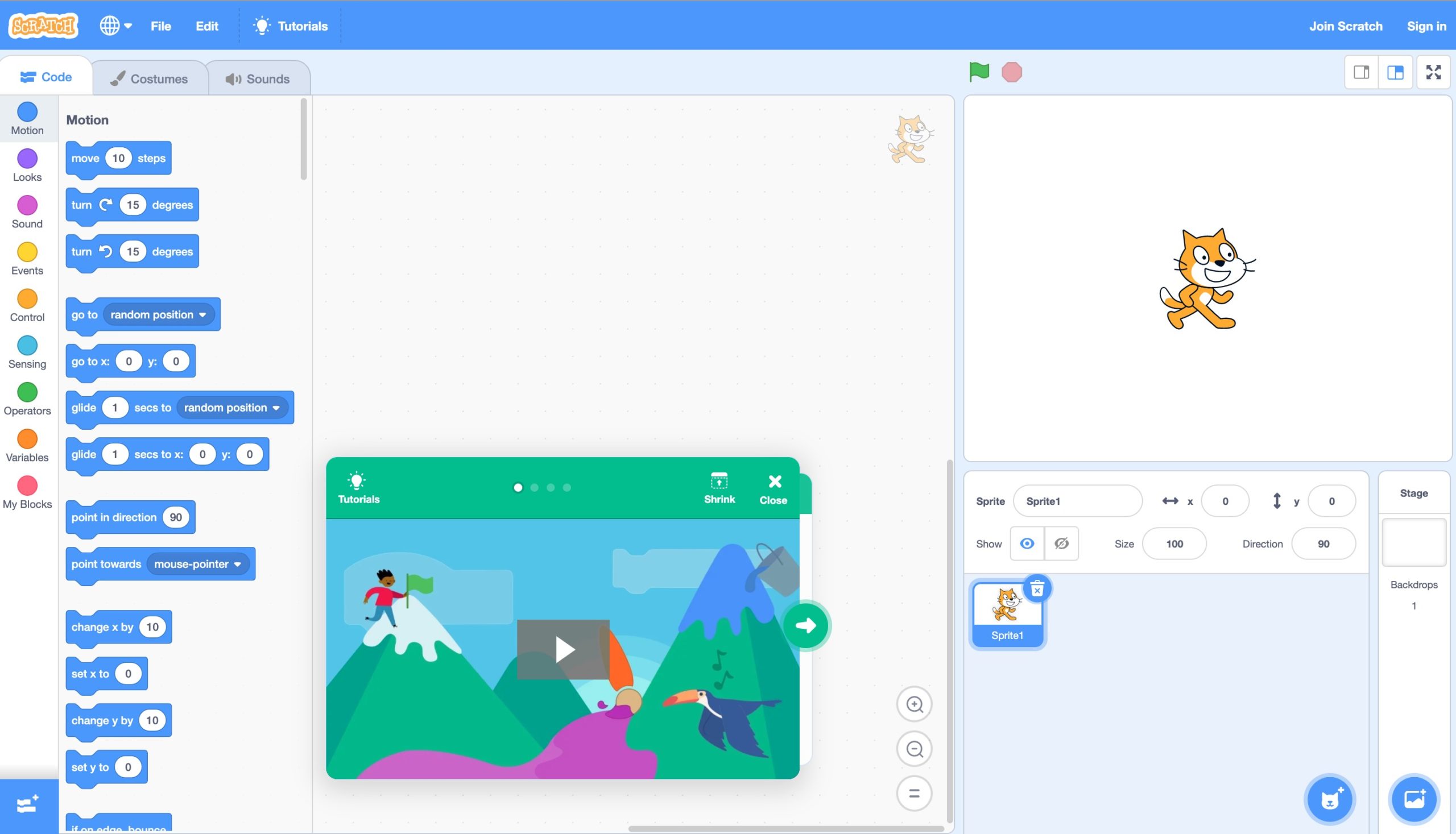Click the Join Scratch link
1456x834 pixels.
tap(1346, 26)
